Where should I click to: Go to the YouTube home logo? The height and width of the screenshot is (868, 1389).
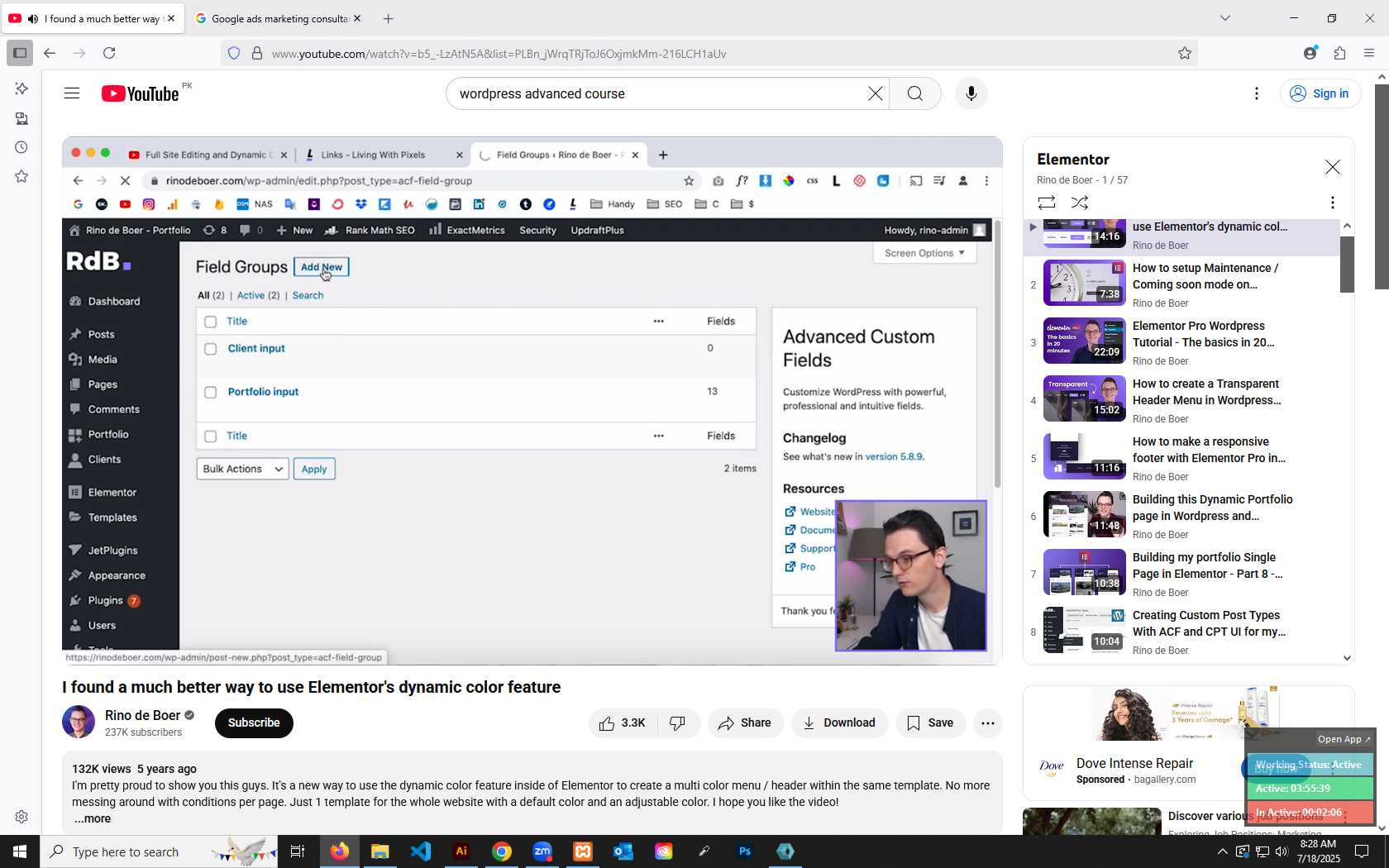click(x=141, y=93)
